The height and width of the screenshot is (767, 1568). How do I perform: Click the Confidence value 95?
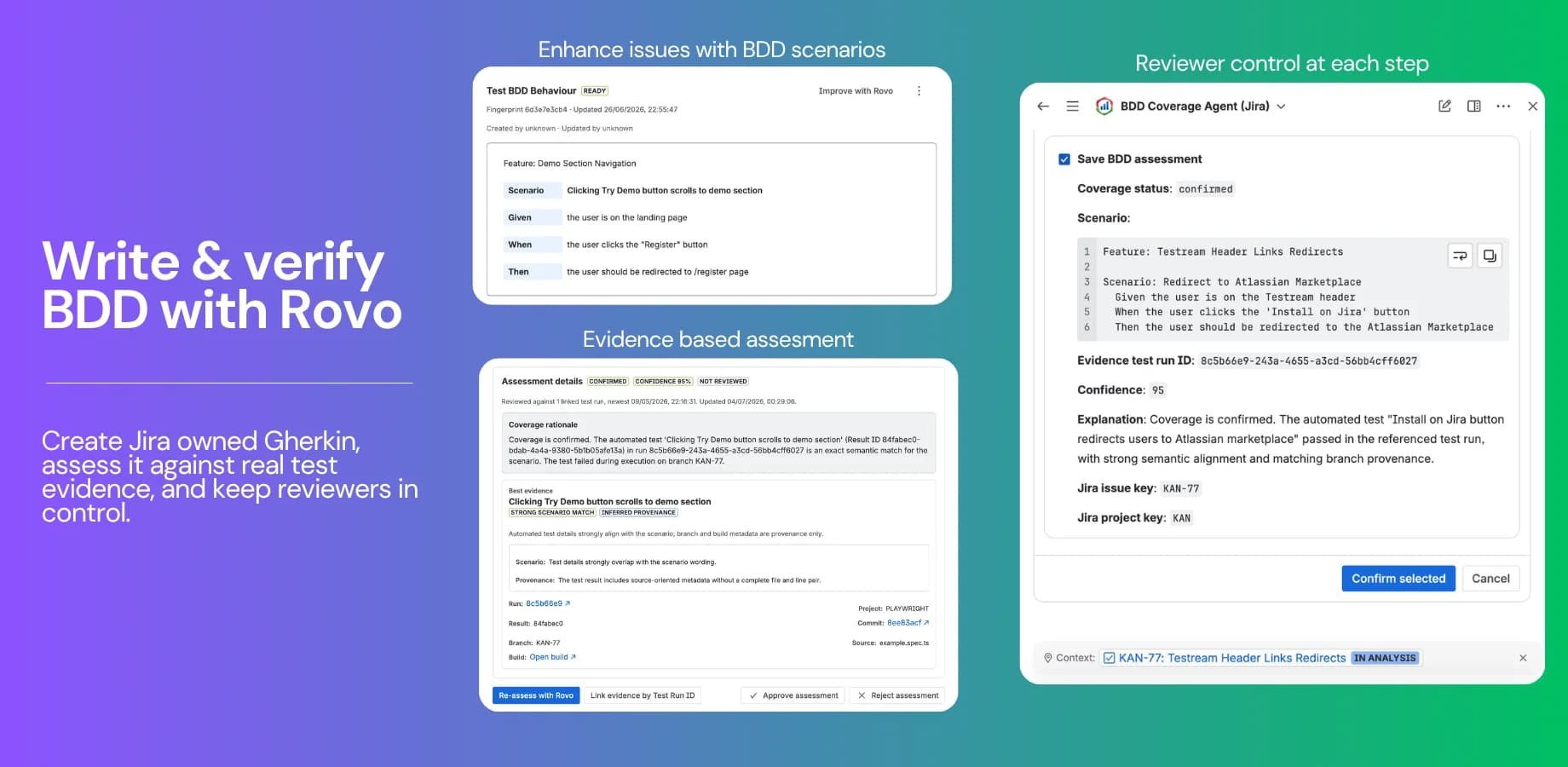pyautogui.click(x=1157, y=390)
